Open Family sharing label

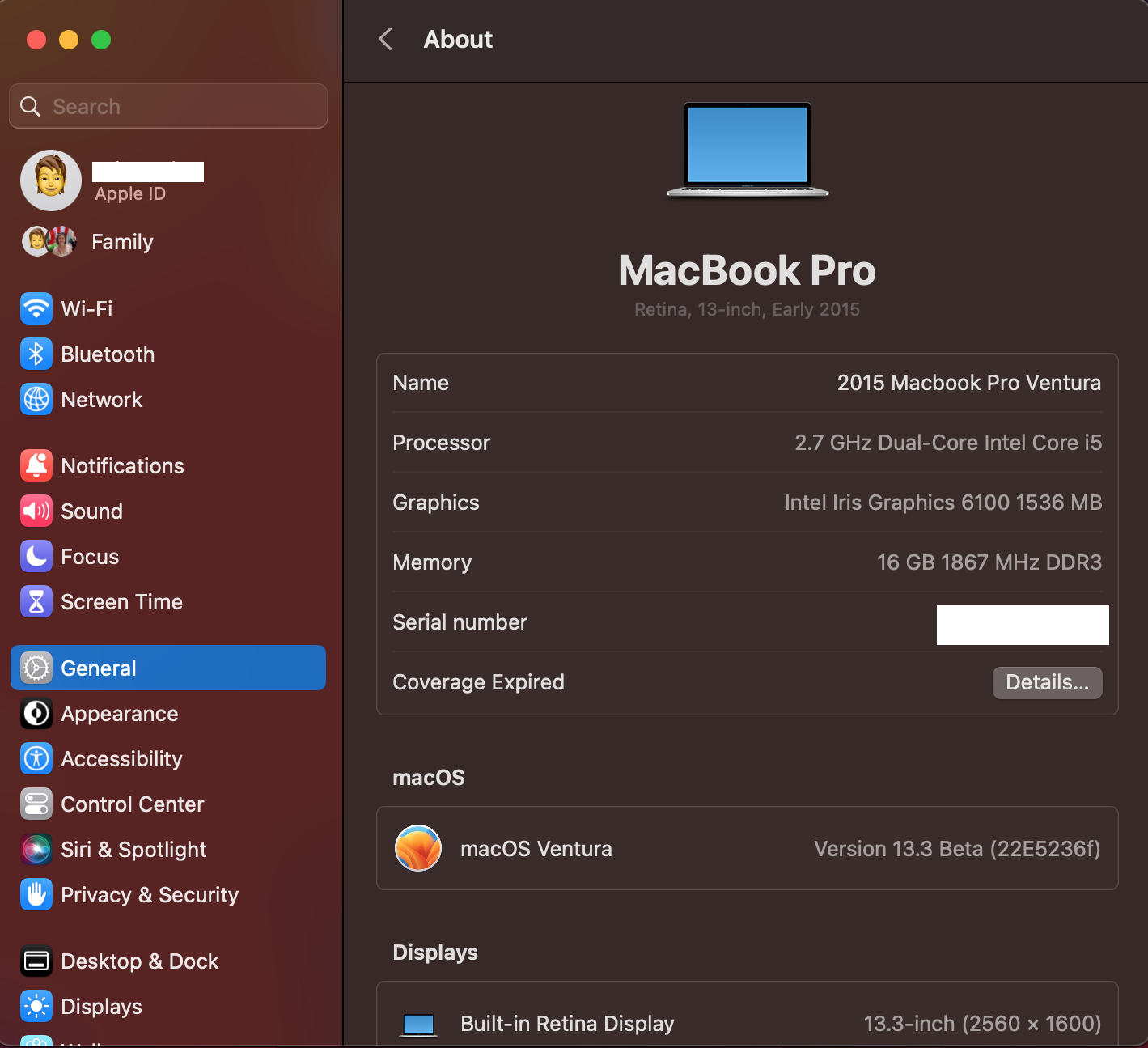(122, 241)
